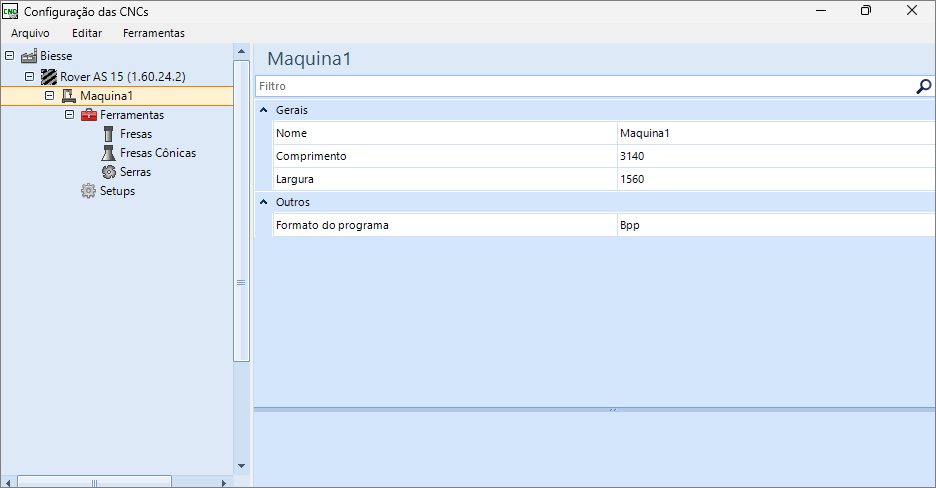
Task: Click the horizontal splitter grip below properties
Action: (x=612, y=410)
